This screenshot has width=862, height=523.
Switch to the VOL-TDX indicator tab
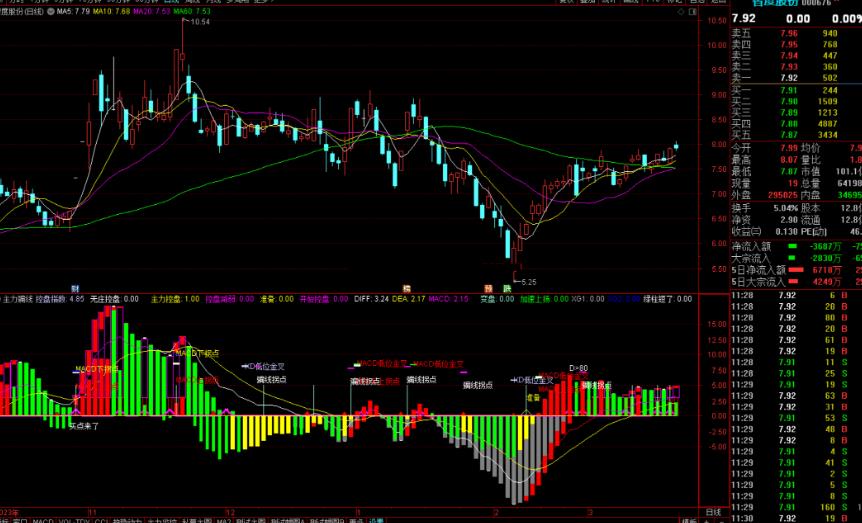[x=74, y=520]
